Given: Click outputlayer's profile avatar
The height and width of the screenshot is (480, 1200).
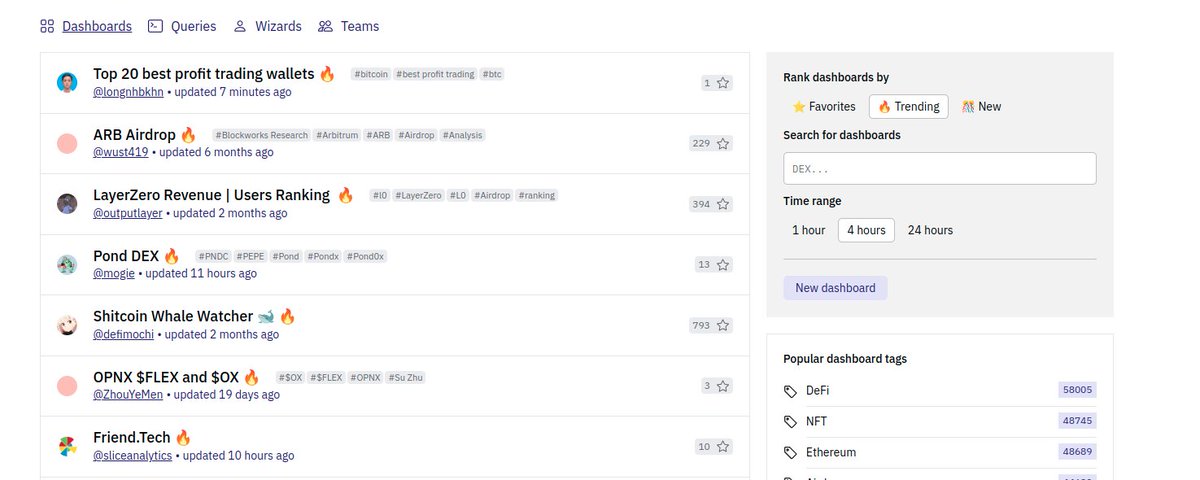Looking at the screenshot, I should (67, 204).
